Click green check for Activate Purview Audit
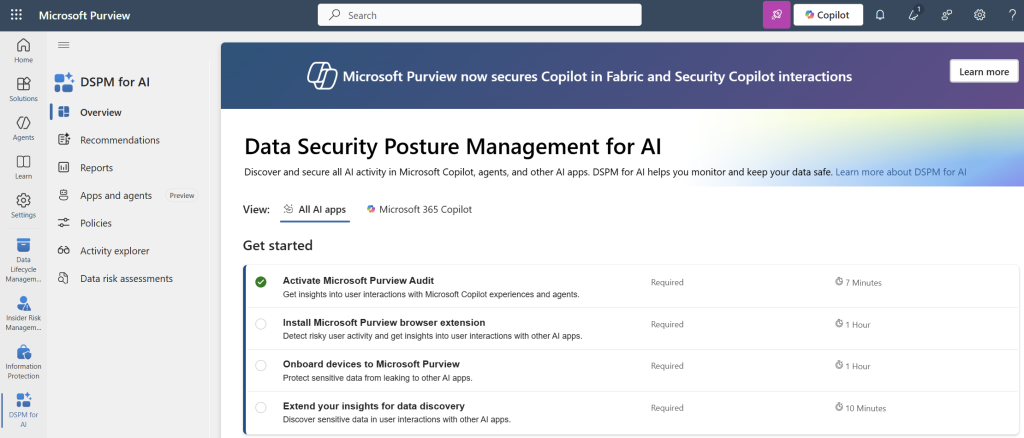Image resolution: width=1024 pixels, height=438 pixels. 261,282
